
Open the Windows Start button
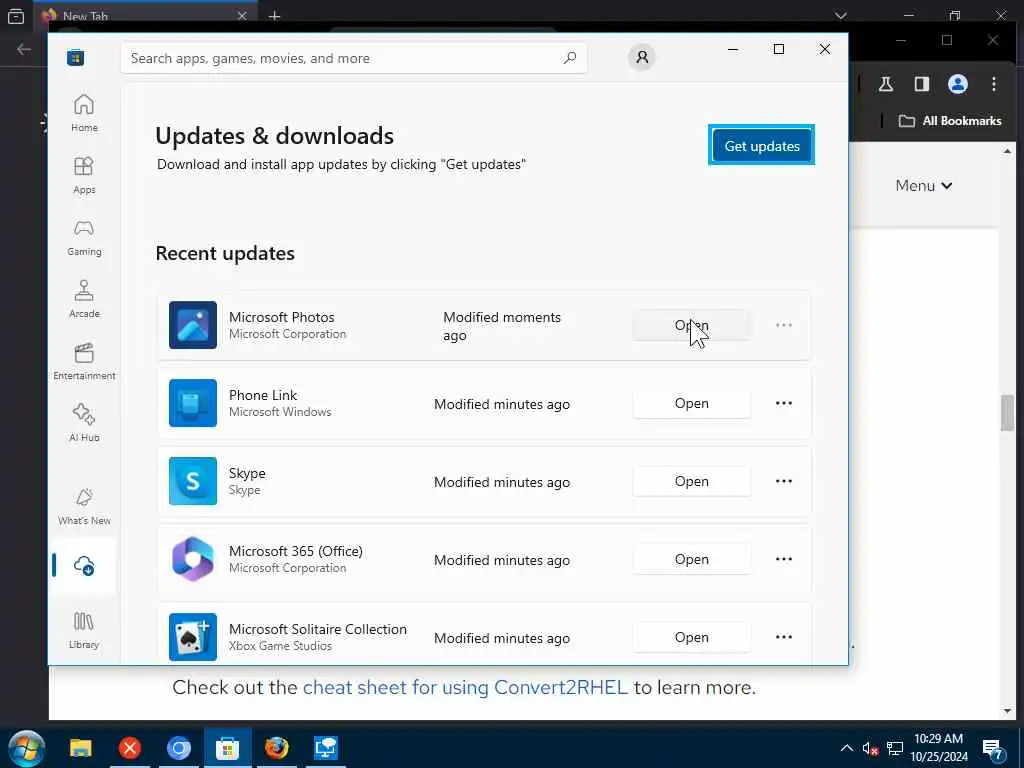(x=26, y=748)
